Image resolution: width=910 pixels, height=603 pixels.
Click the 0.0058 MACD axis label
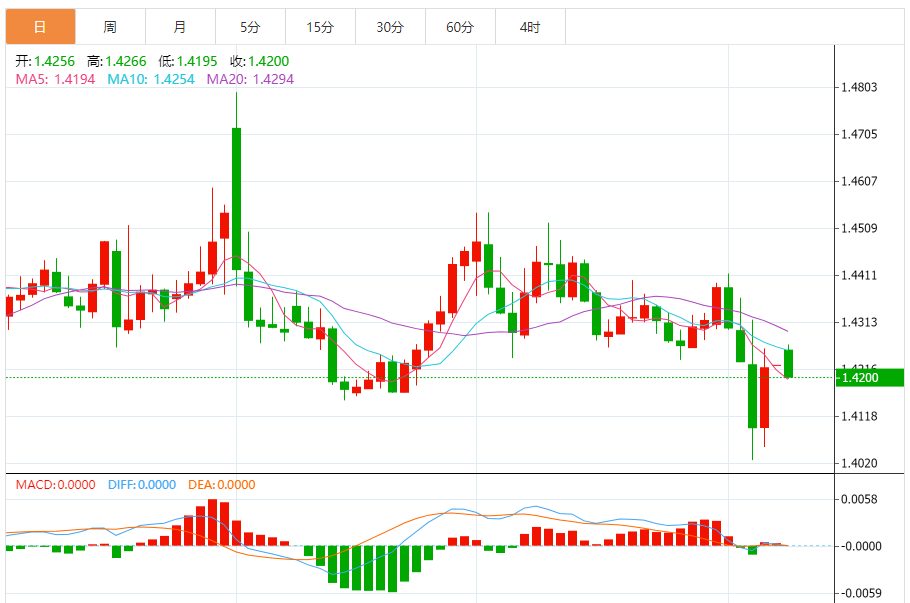tap(860, 500)
